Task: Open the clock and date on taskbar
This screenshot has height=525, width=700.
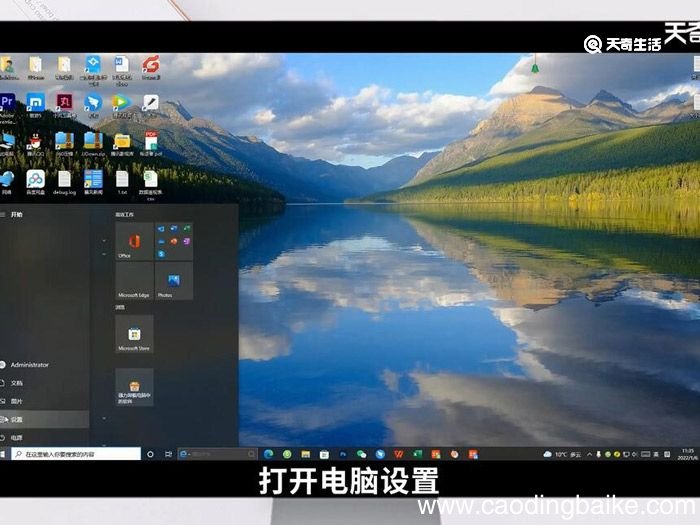Action: [688, 454]
